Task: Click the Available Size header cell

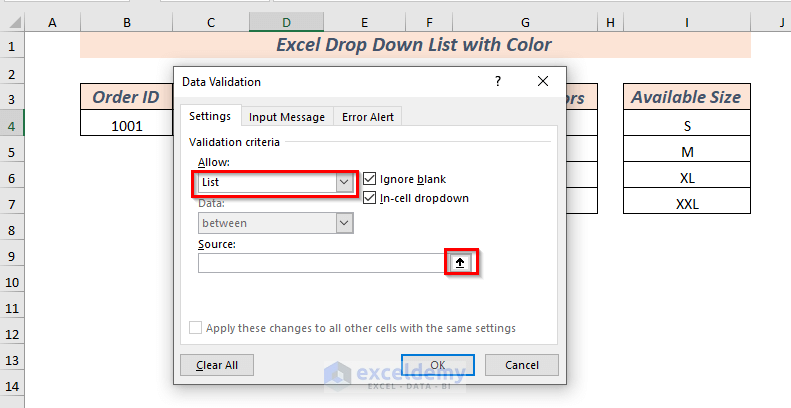Action: [686, 97]
